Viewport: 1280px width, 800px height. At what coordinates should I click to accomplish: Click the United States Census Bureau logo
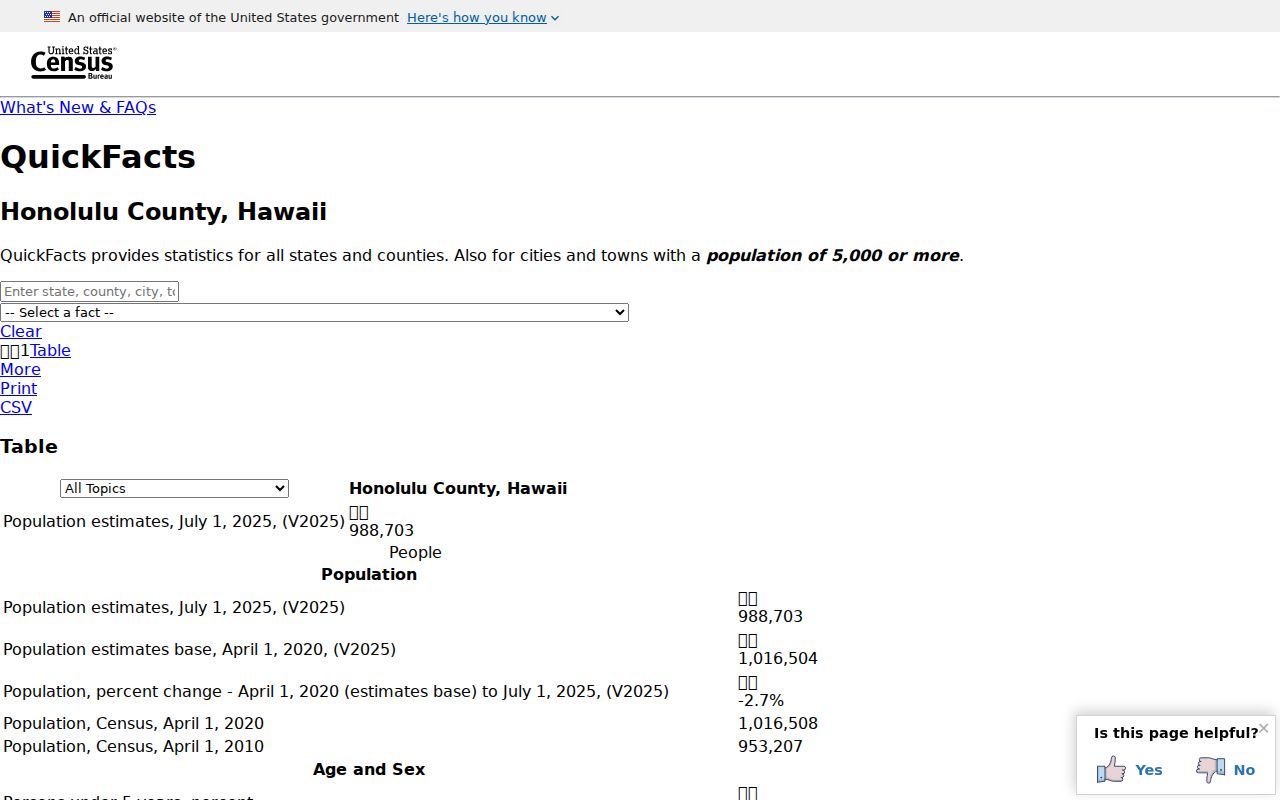[73, 63]
